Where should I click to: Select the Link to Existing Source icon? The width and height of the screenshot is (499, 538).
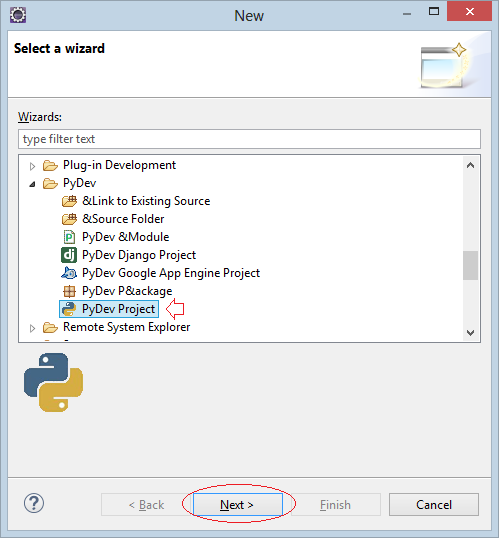(69, 201)
